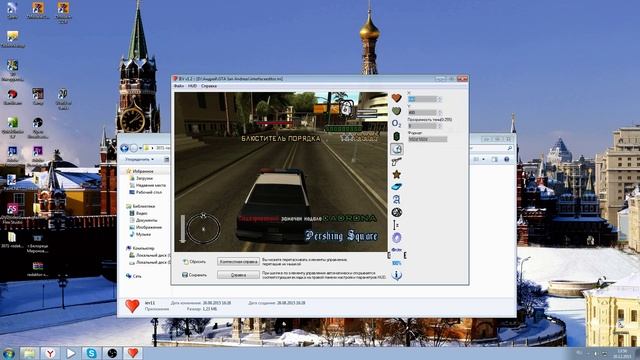640x360 pixels.
Task: Select the altimeter bar icon
Action: click(396, 225)
